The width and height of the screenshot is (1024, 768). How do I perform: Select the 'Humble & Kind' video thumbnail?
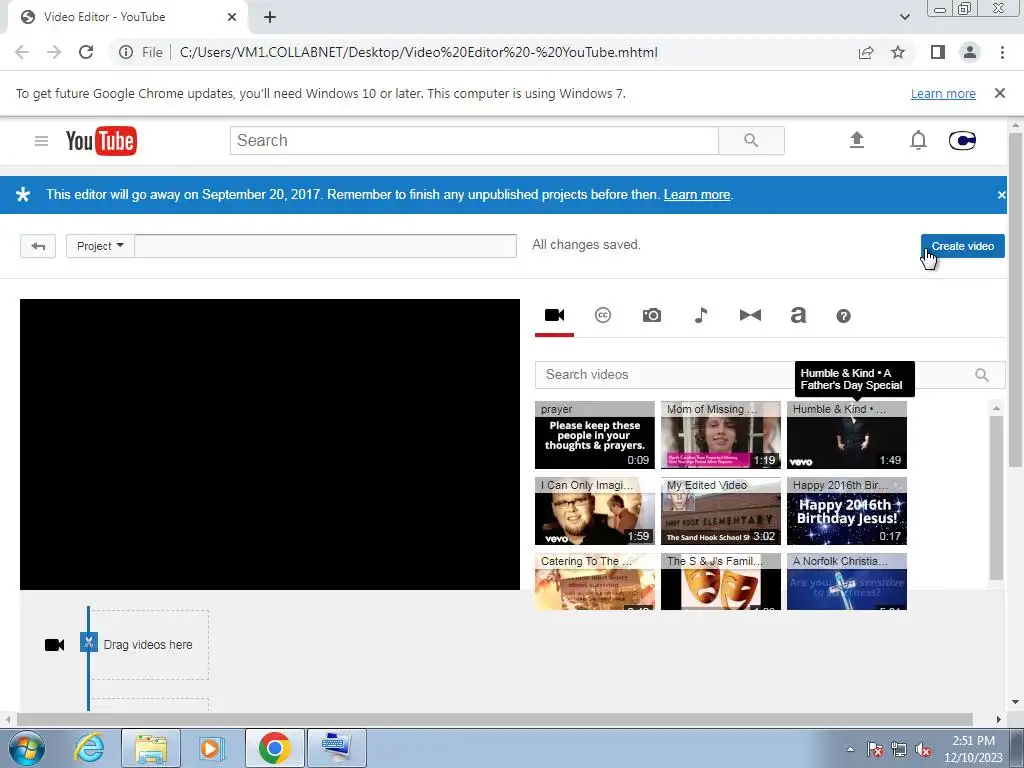point(846,435)
